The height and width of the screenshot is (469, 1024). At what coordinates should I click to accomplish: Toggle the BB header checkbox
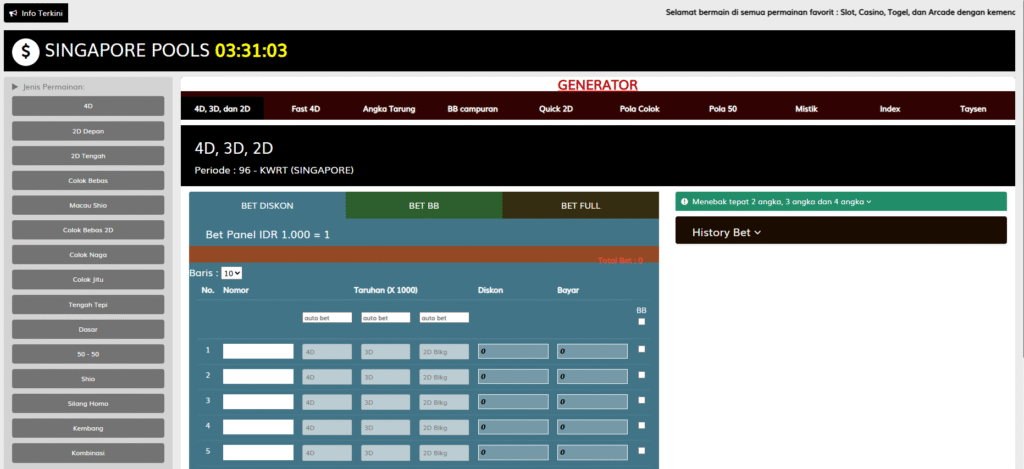pos(641,321)
